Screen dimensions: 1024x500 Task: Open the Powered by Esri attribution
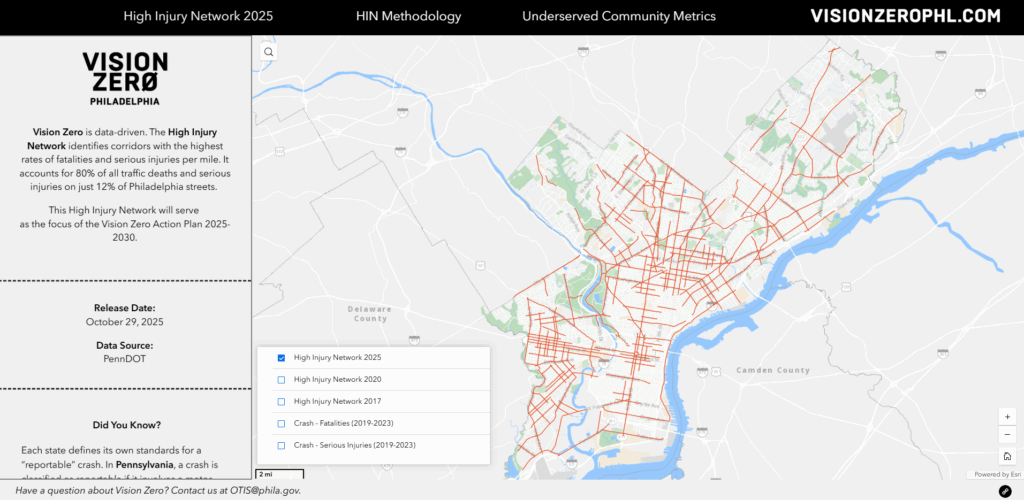coord(996,474)
